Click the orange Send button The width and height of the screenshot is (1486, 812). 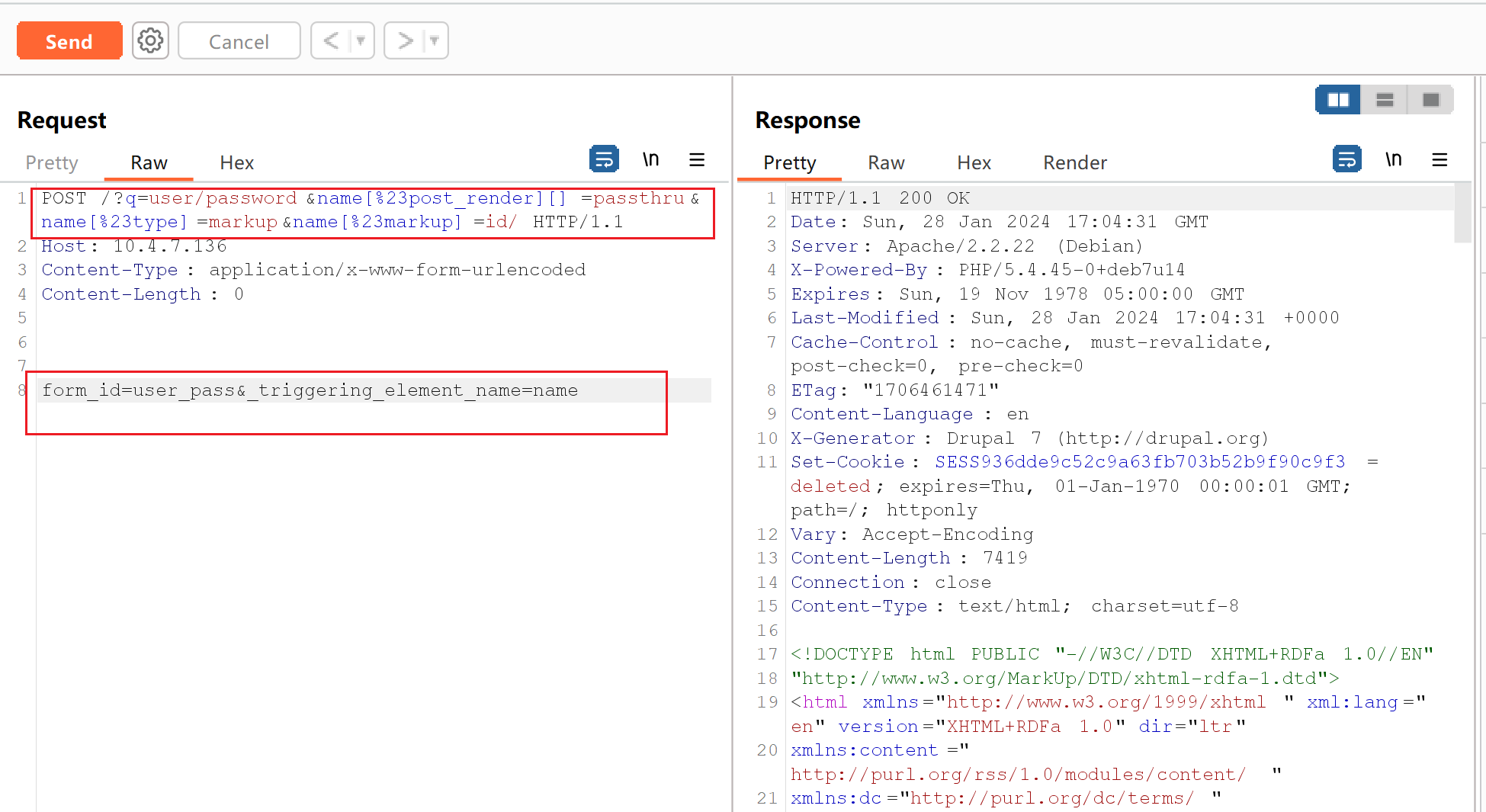(69, 41)
